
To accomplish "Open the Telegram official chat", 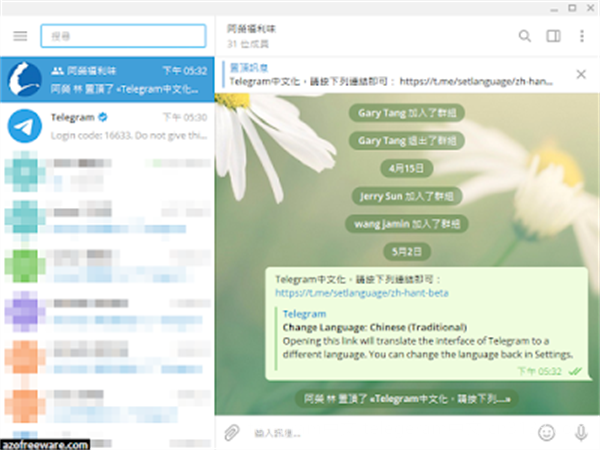I will pos(107,126).
